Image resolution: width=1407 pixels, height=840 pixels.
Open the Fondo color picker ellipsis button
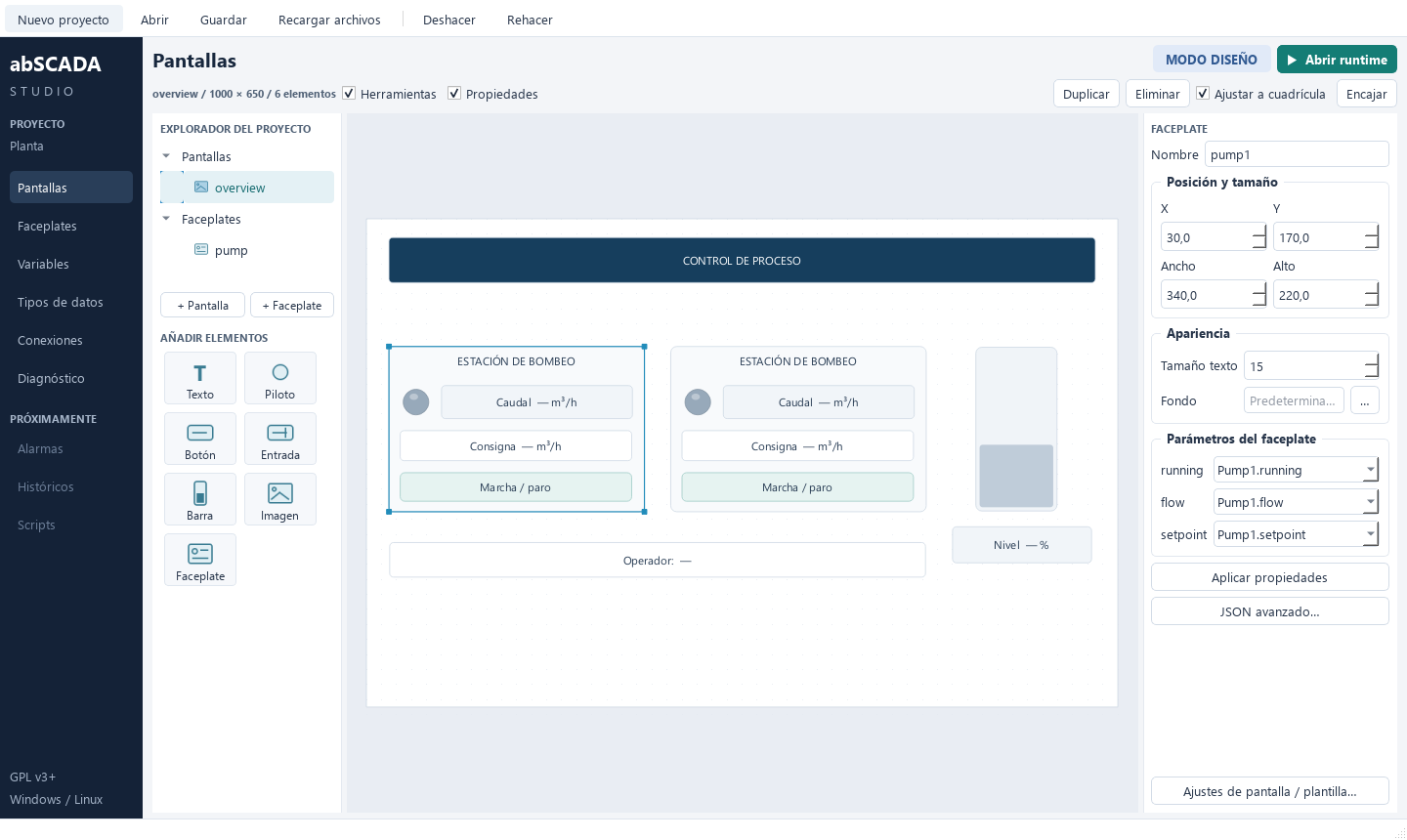coord(1365,400)
